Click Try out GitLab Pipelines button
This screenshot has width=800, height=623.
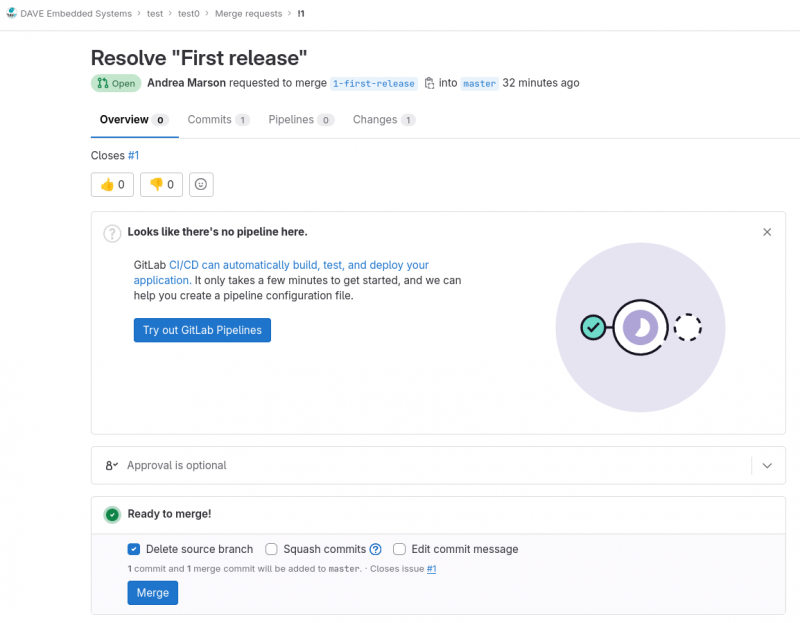click(202, 330)
